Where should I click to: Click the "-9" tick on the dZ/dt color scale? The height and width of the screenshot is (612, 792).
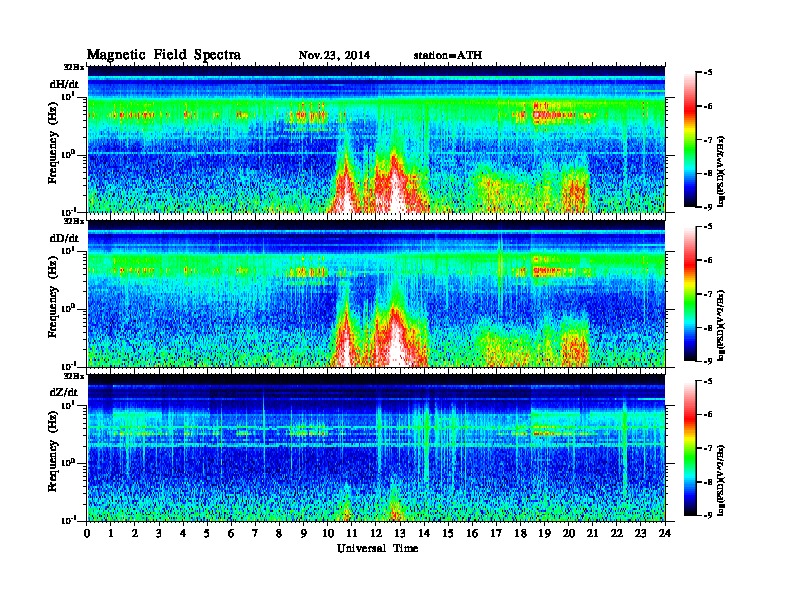[707, 515]
